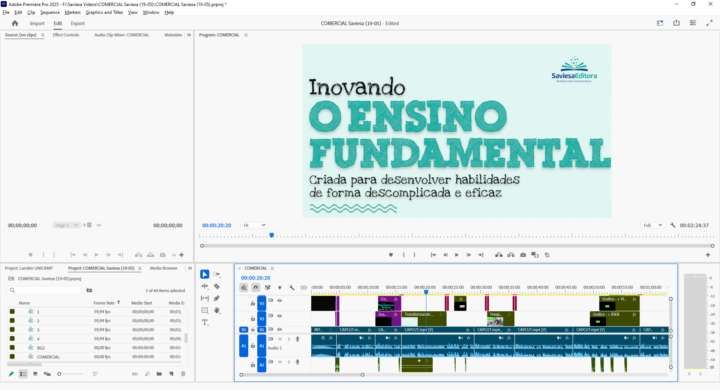Open Fit zoom level dropdown
Image resolution: width=720 pixels, height=390 pixels.
[254, 225]
